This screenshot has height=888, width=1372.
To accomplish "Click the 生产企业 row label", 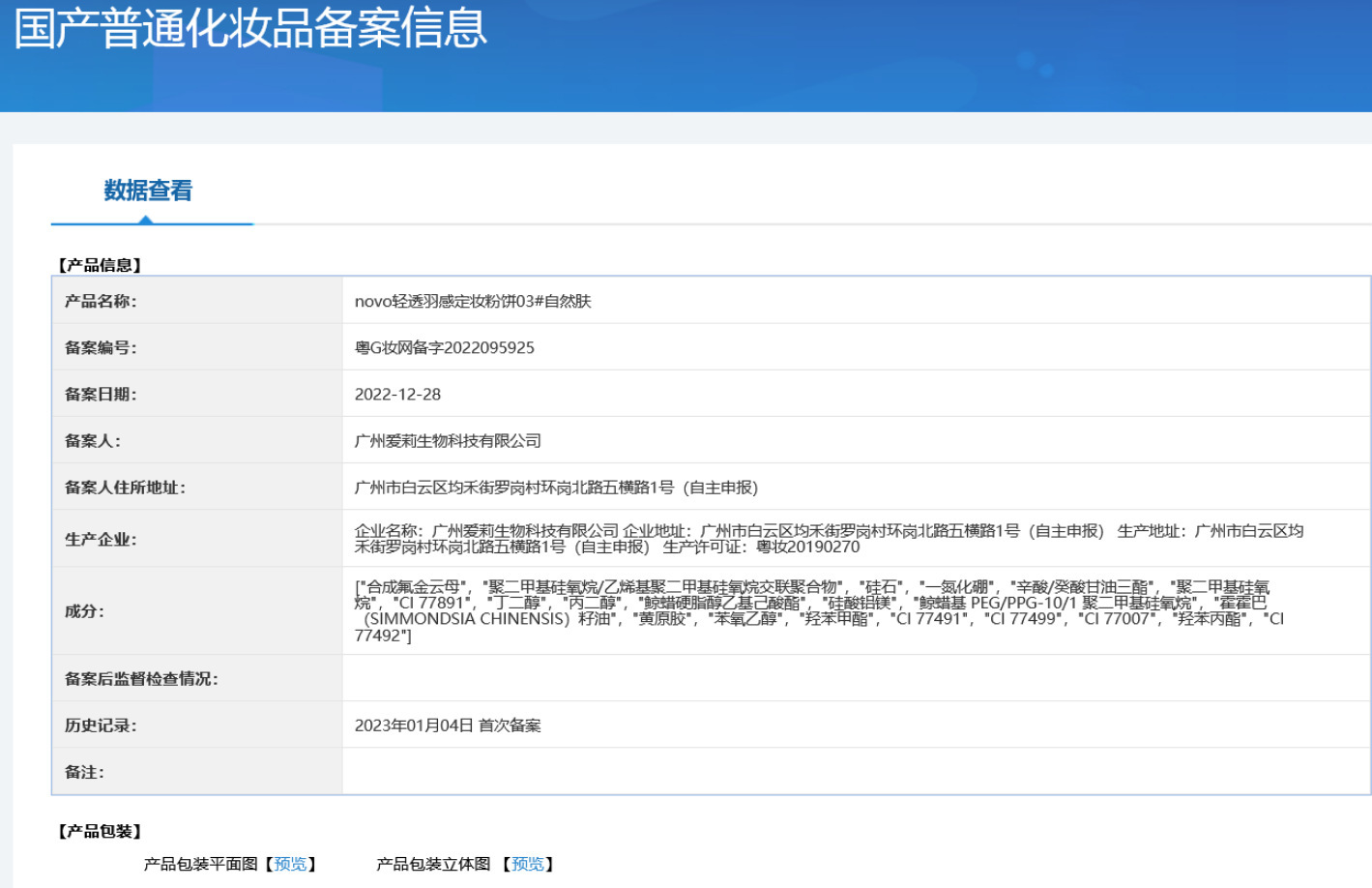I will [101, 539].
